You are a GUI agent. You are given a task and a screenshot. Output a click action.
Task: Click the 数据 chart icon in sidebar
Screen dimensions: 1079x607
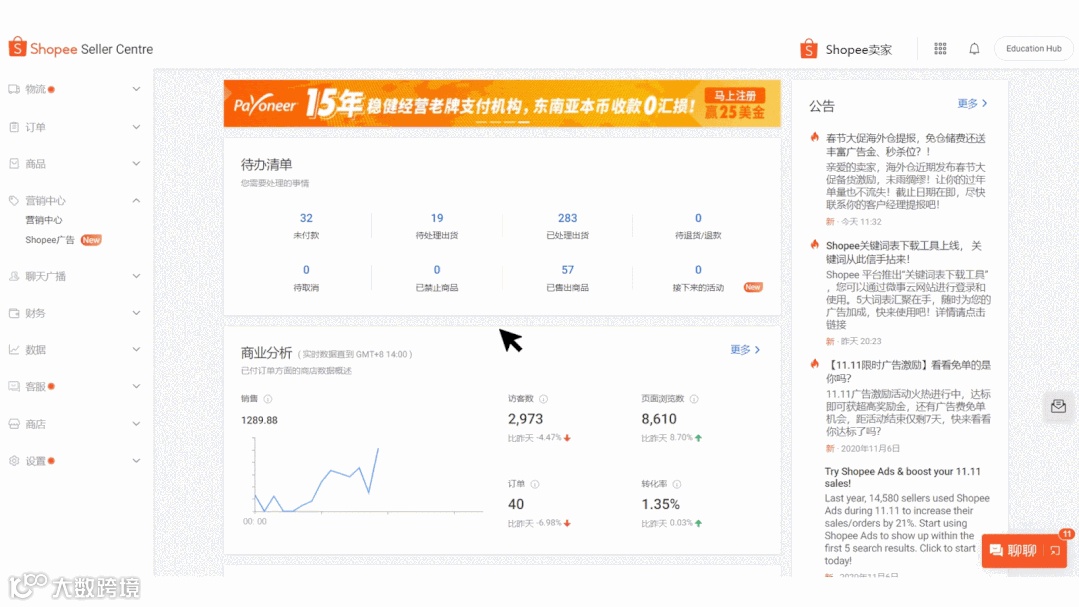coord(14,349)
